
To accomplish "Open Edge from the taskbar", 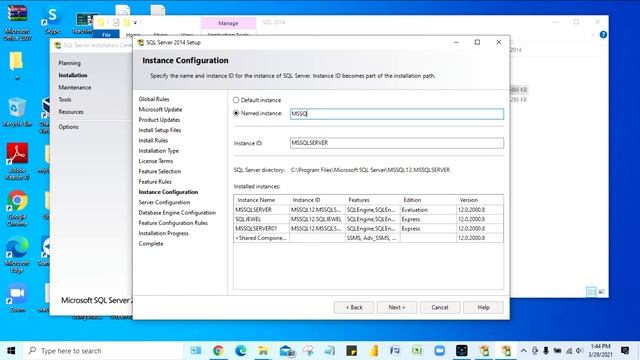I will pos(240,351).
